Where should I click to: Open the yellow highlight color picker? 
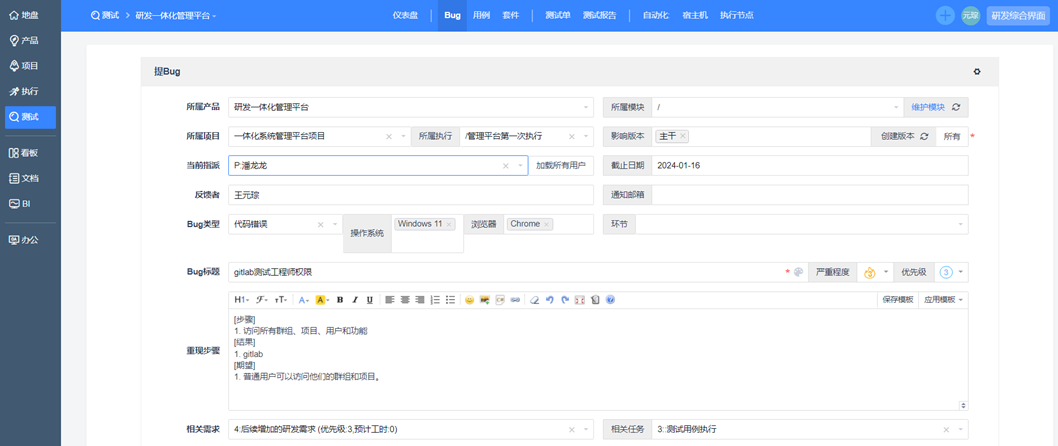pos(322,300)
